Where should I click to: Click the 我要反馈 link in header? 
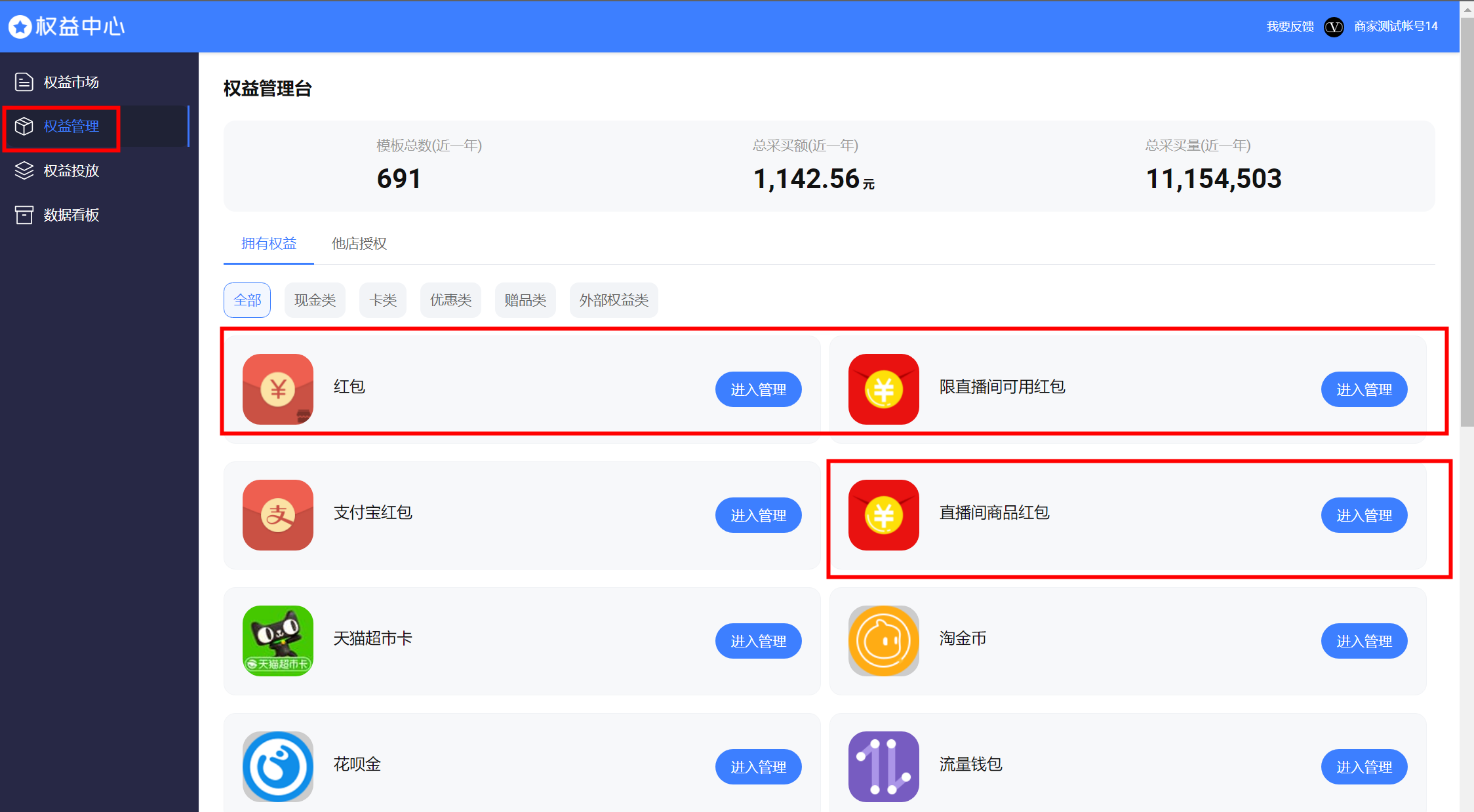[1290, 27]
